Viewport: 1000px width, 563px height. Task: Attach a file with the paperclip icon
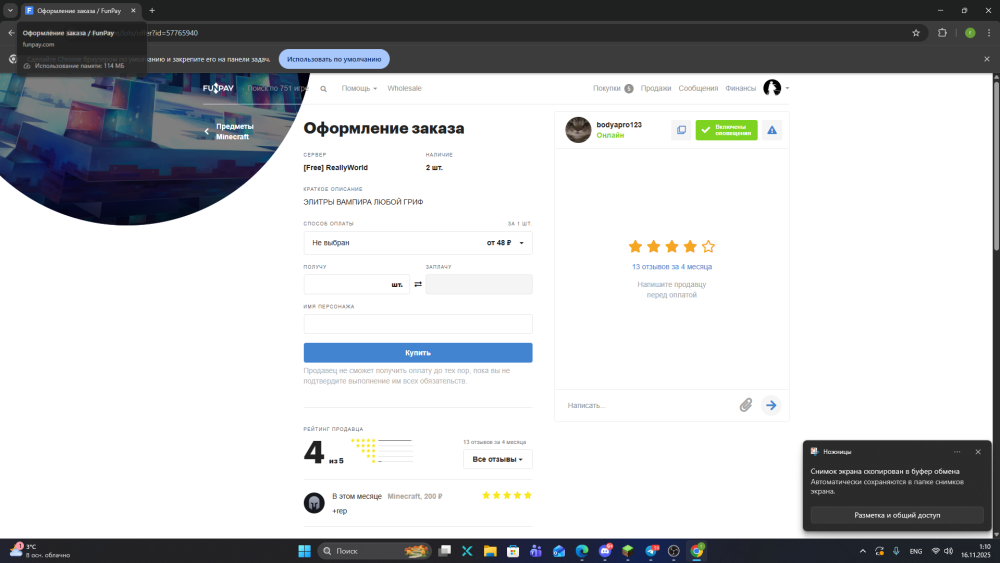[x=746, y=405]
